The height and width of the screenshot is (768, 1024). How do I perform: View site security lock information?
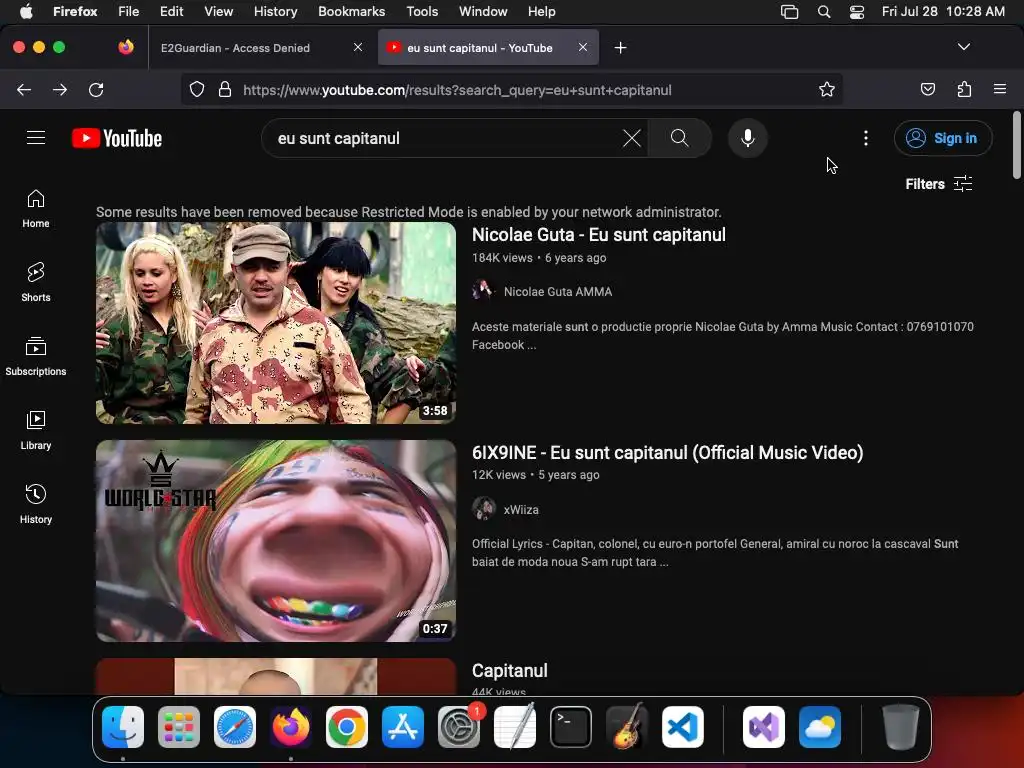225,89
